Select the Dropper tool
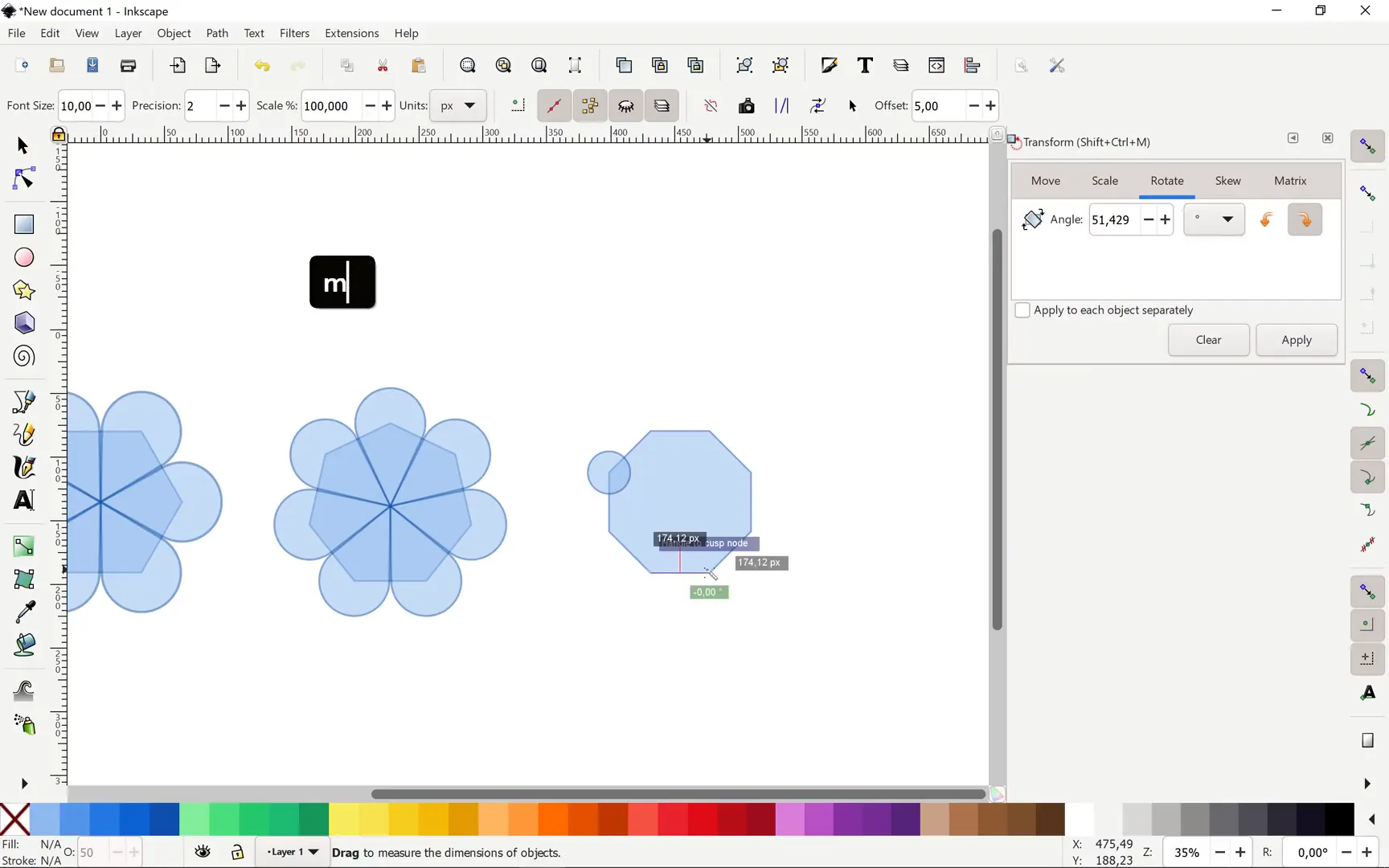 point(23,612)
